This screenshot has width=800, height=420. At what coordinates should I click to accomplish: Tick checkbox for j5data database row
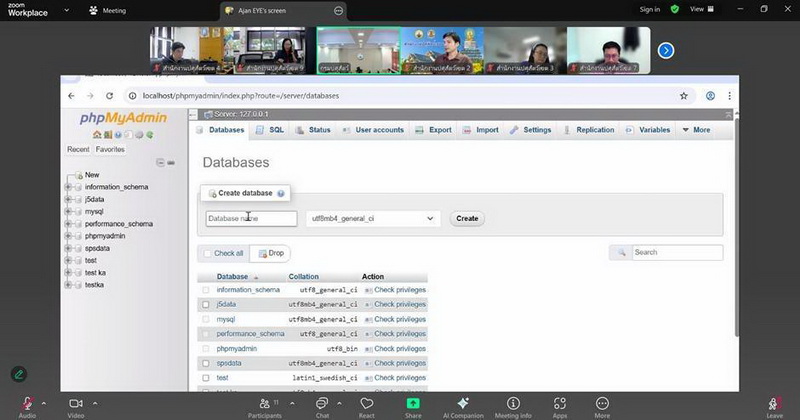(x=206, y=305)
